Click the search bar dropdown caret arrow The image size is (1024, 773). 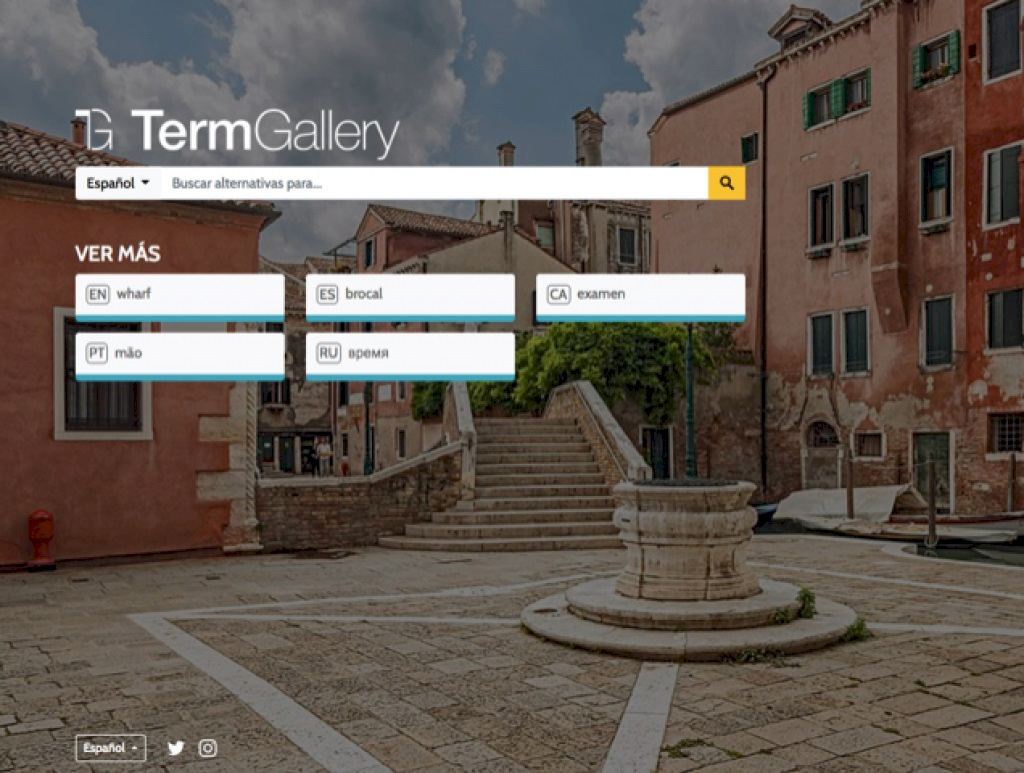click(x=146, y=183)
